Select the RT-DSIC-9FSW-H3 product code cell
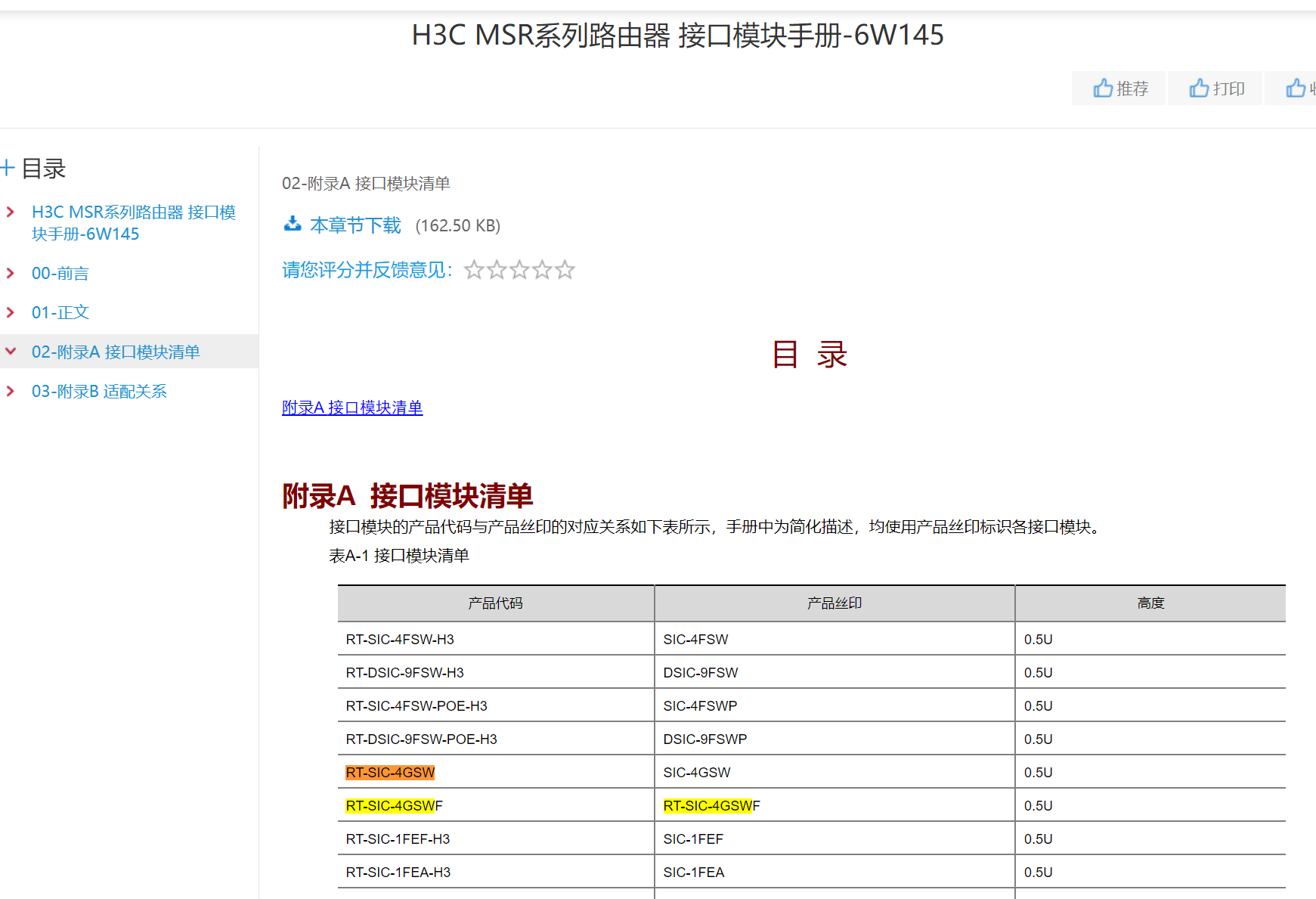The width and height of the screenshot is (1316, 899). pos(496,672)
